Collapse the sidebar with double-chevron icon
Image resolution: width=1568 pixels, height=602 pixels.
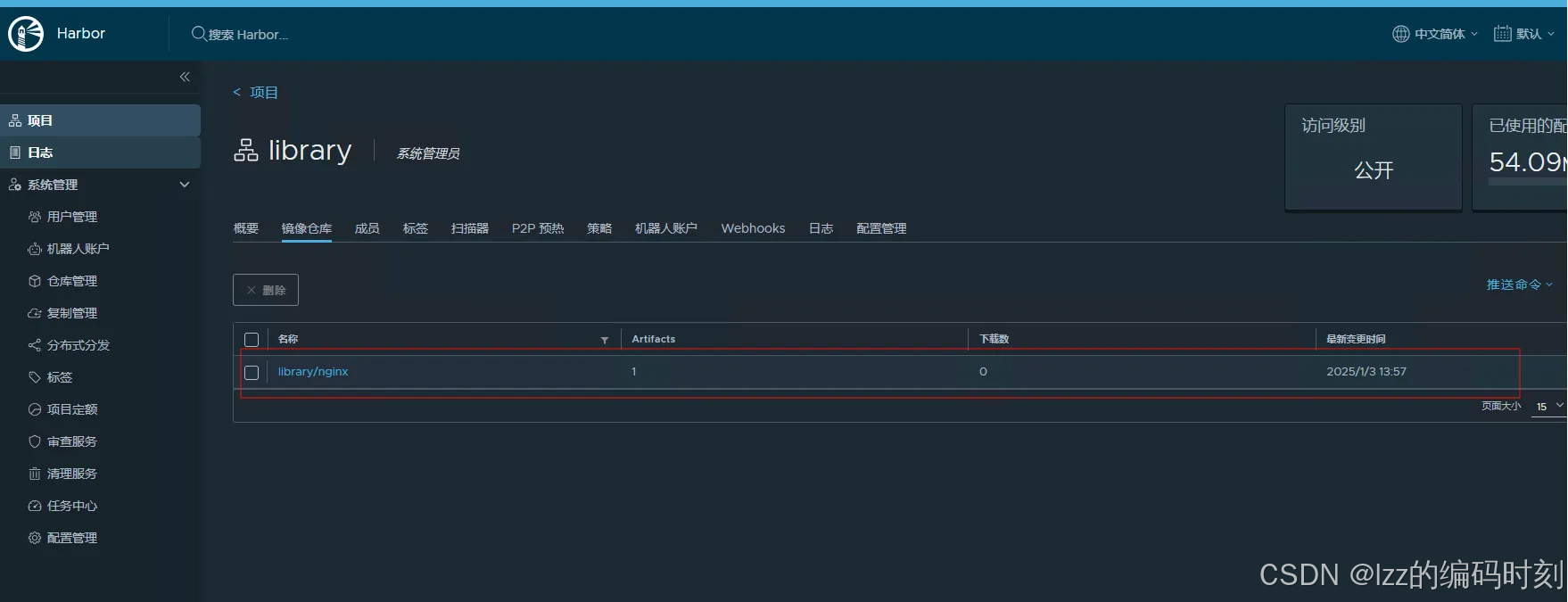185,77
